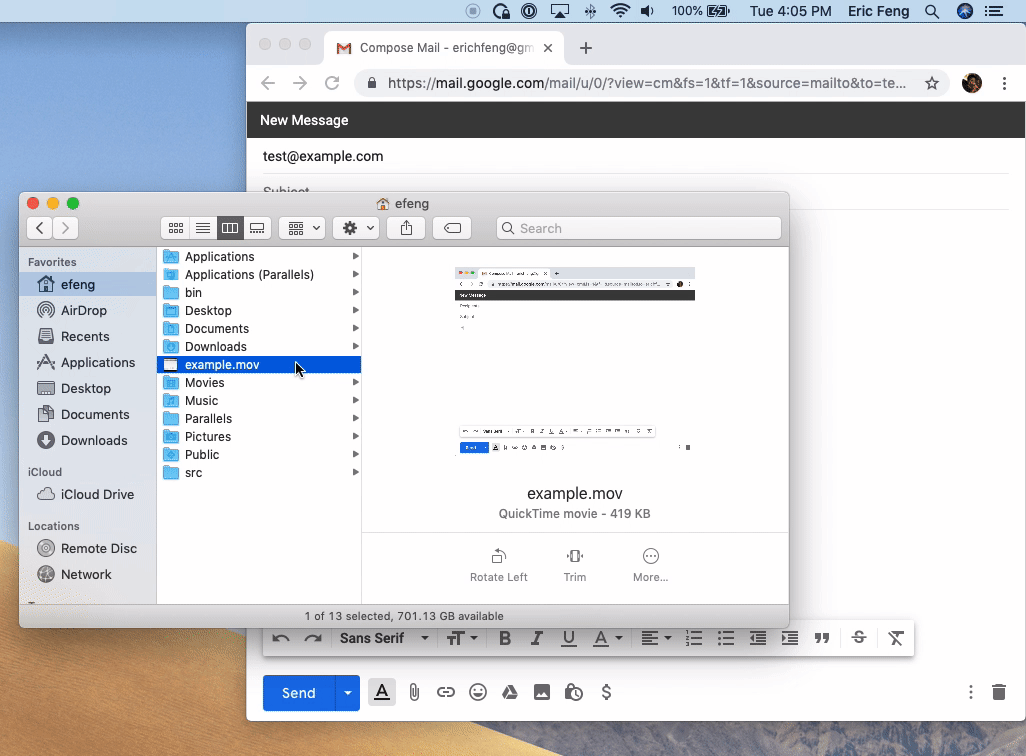Open the Finder action gear dropdown

tap(355, 228)
